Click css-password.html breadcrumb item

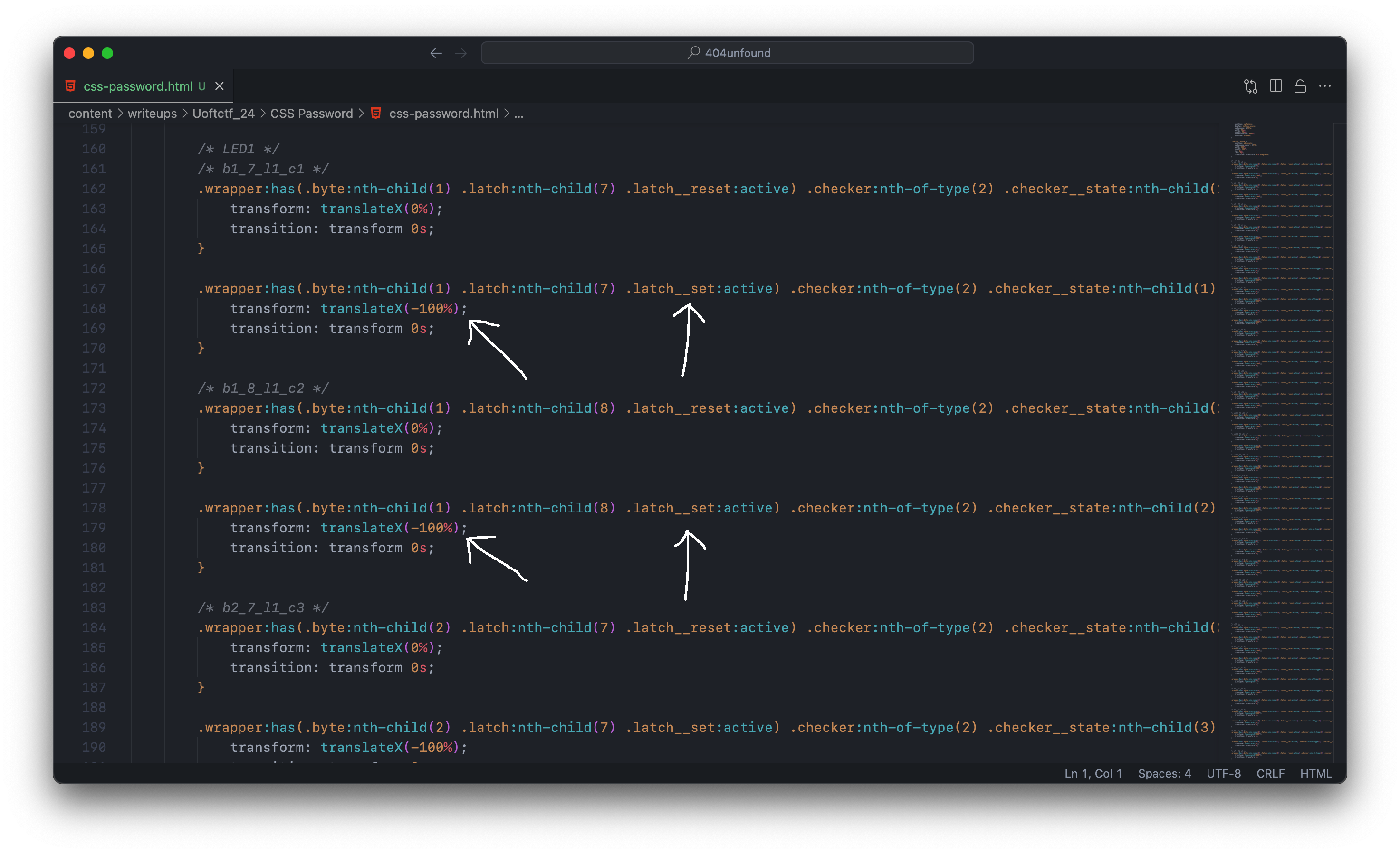(x=444, y=114)
